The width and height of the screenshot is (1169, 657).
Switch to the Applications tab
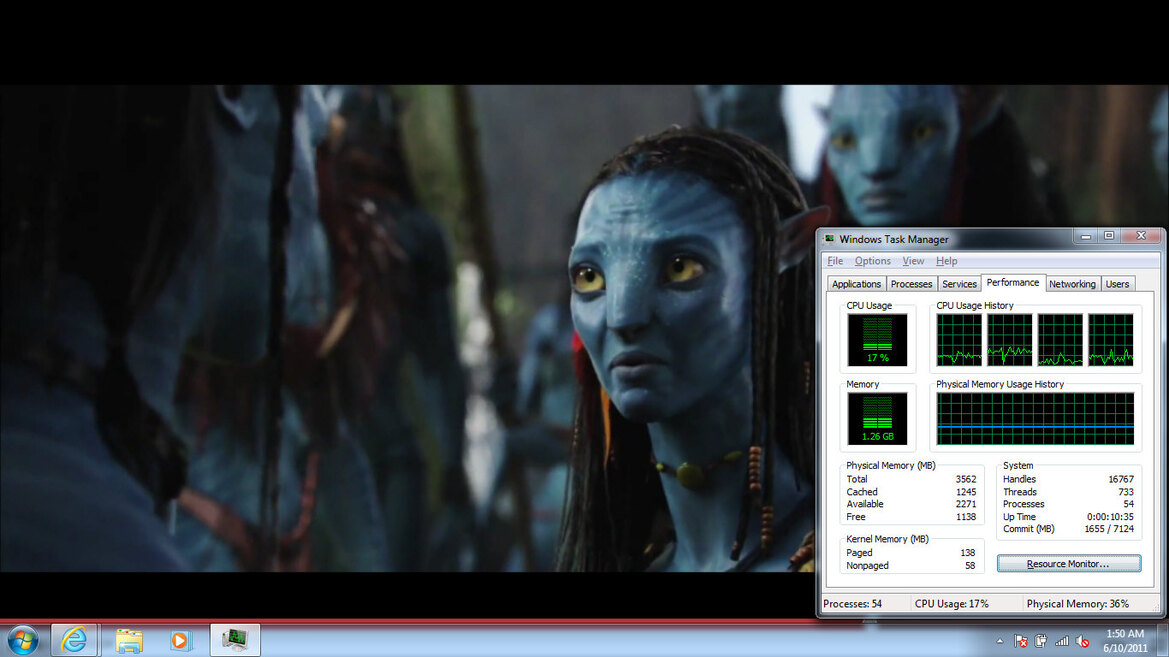pyautogui.click(x=856, y=284)
